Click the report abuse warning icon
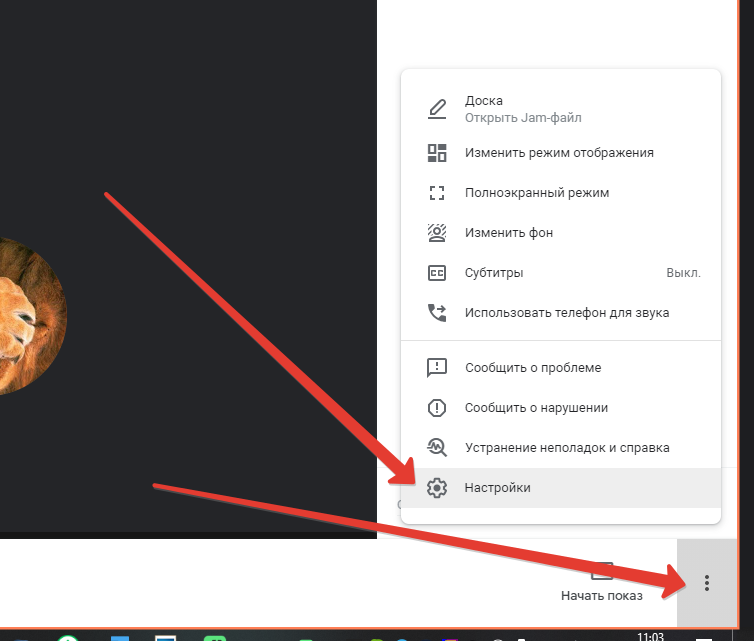The height and width of the screenshot is (641, 754). (x=437, y=408)
